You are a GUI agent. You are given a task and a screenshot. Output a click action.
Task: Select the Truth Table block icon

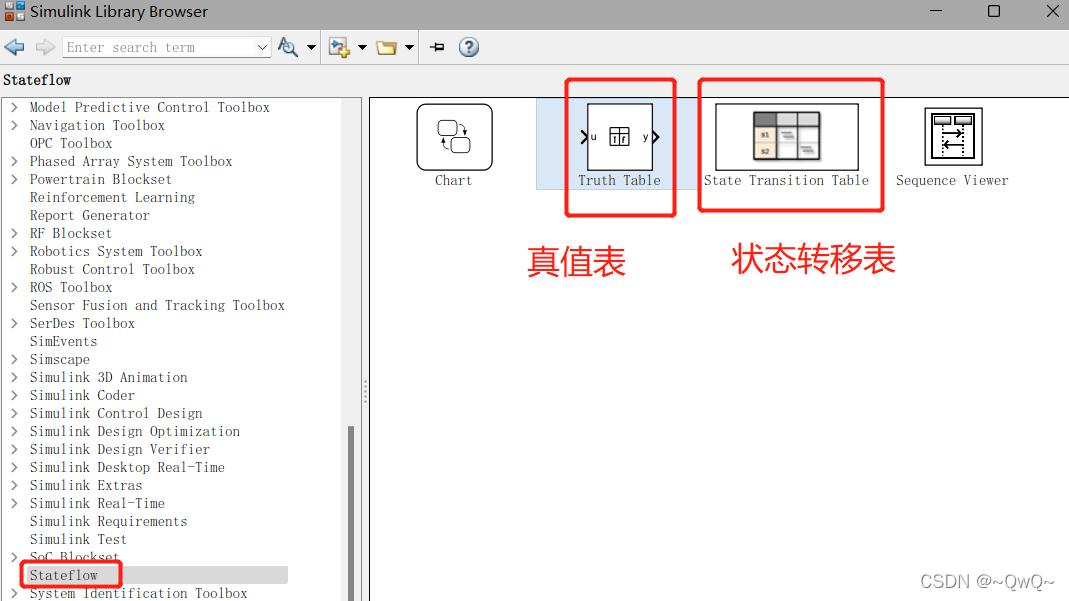point(620,137)
